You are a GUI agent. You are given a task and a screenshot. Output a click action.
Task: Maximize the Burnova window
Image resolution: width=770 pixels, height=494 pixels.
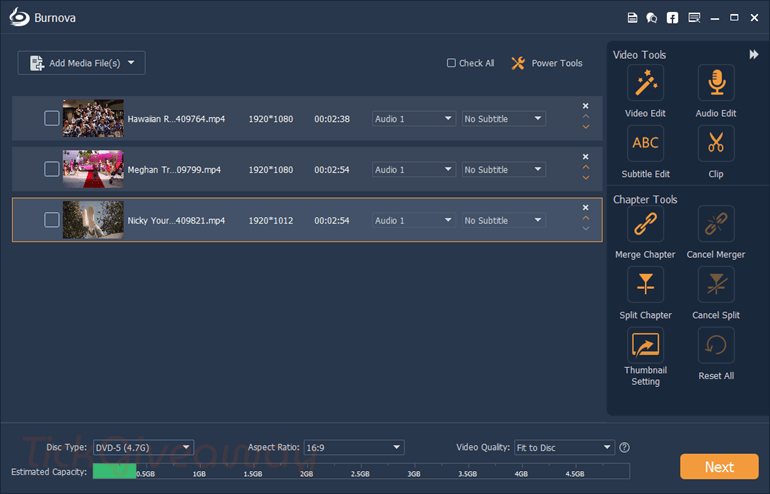click(734, 18)
